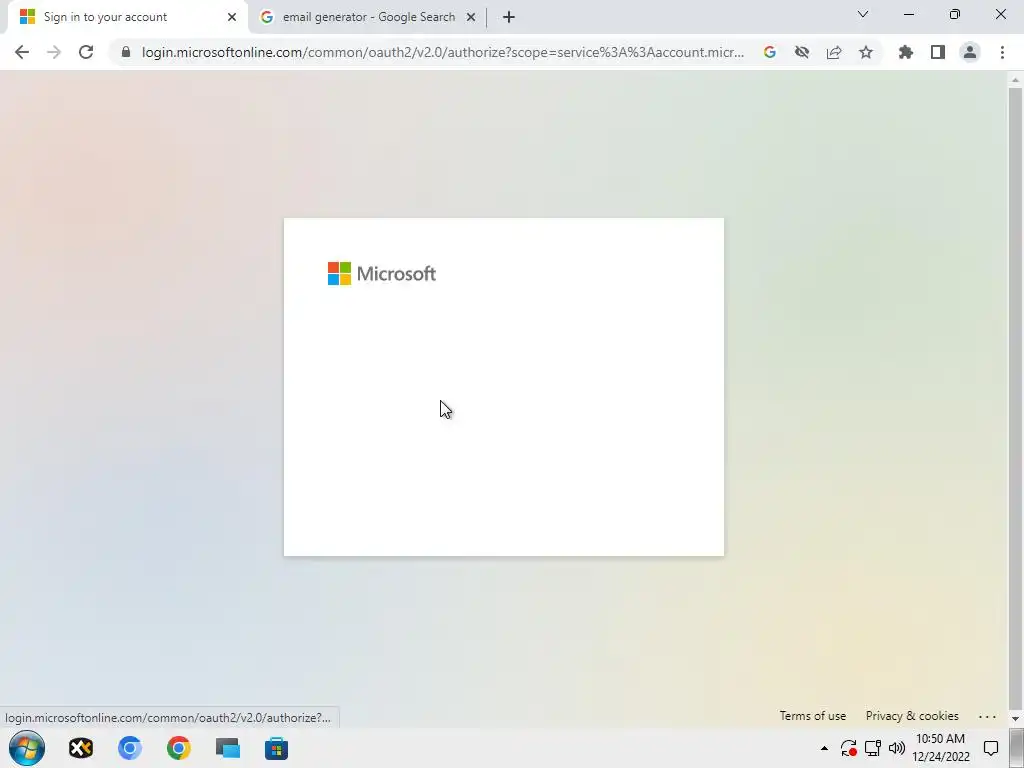This screenshot has height=768, width=1024.
Task: Click the forward navigation arrow
Action: (x=54, y=52)
